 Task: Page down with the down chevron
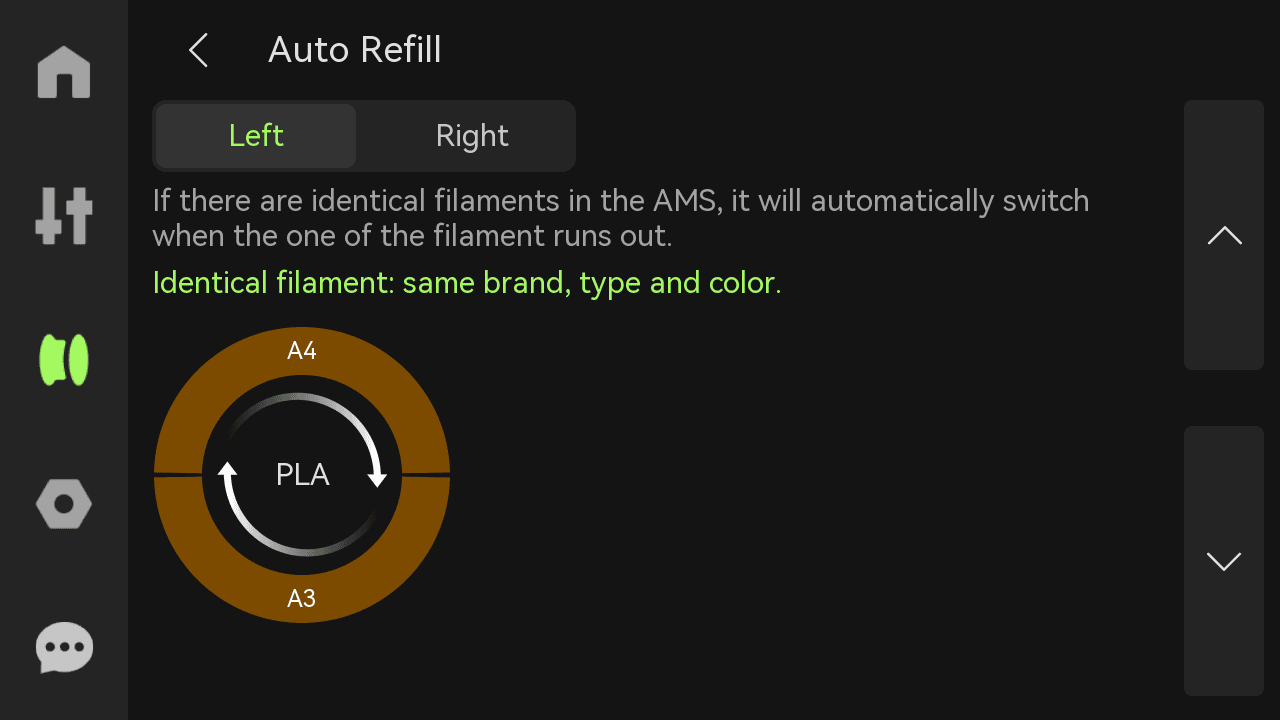(1224, 561)
